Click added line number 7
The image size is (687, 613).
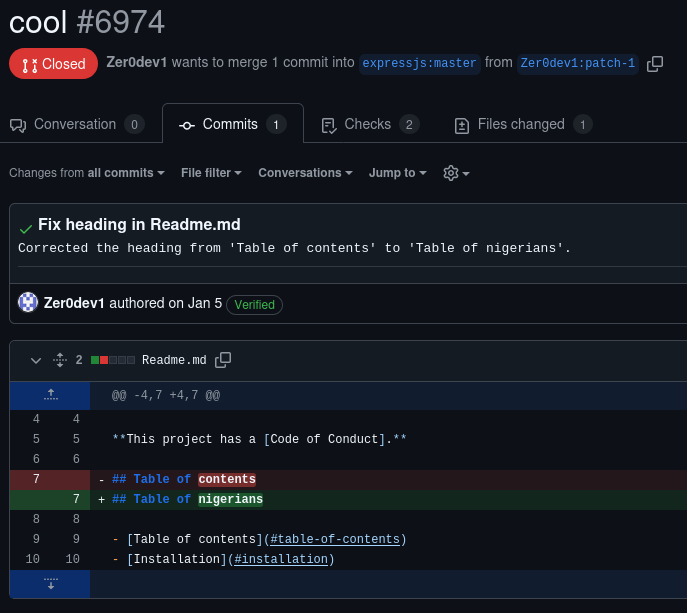(76, 499)
